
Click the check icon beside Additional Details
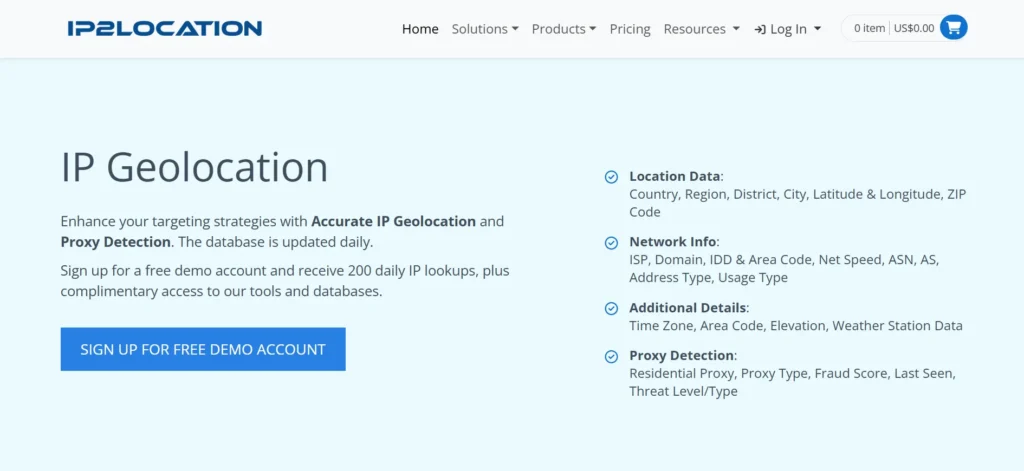(611, 308)
